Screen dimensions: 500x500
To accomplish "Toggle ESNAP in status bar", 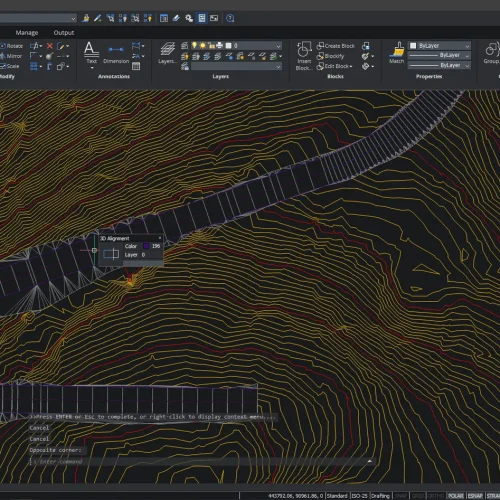I will click(476, 496).
